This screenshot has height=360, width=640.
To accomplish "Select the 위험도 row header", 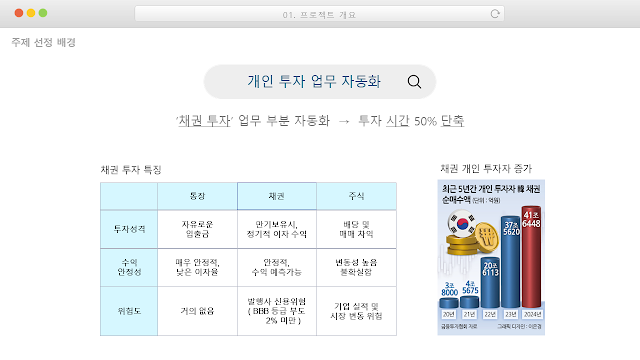I will [129, 311].
